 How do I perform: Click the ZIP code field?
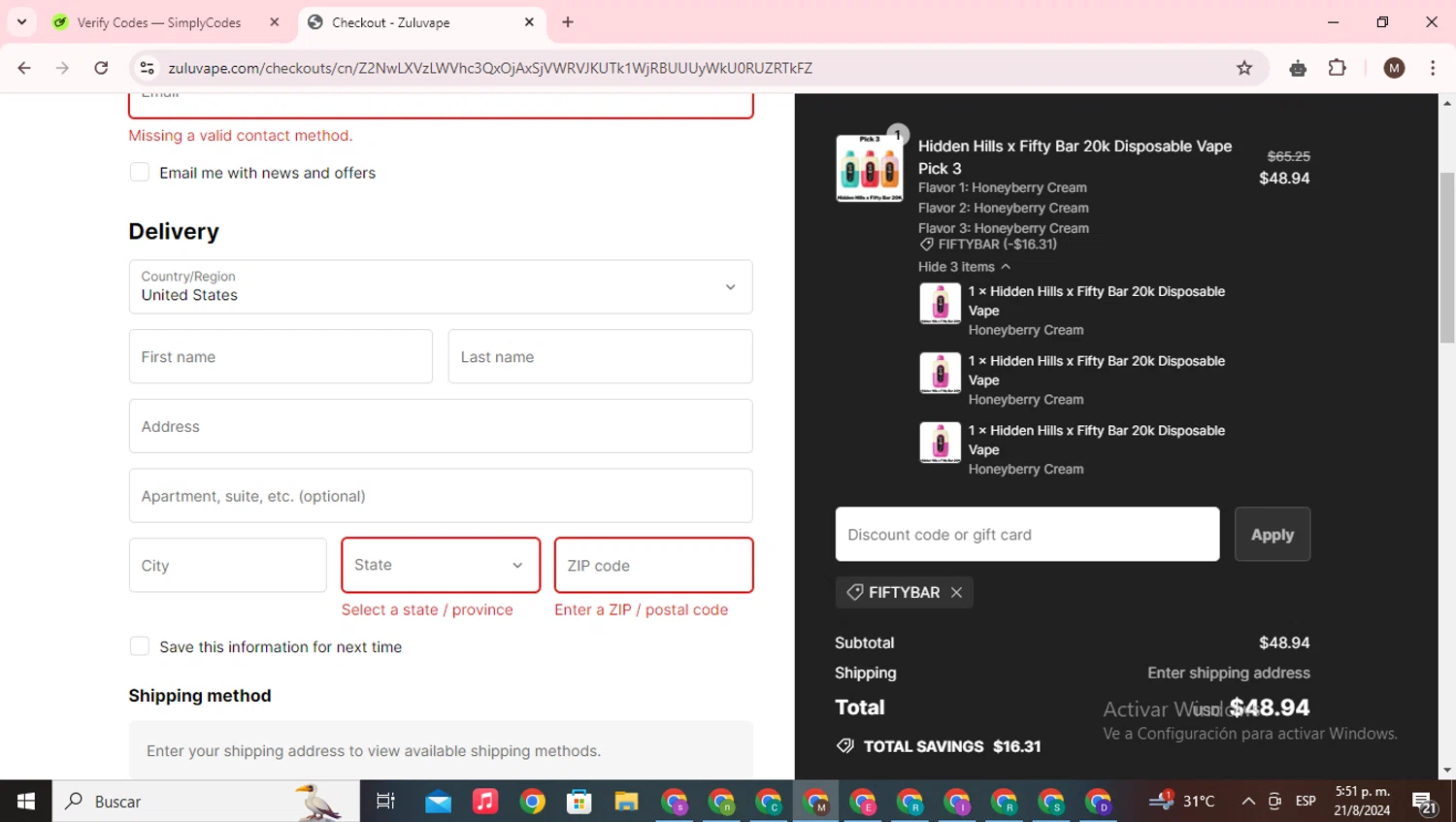tap(654, 565)
